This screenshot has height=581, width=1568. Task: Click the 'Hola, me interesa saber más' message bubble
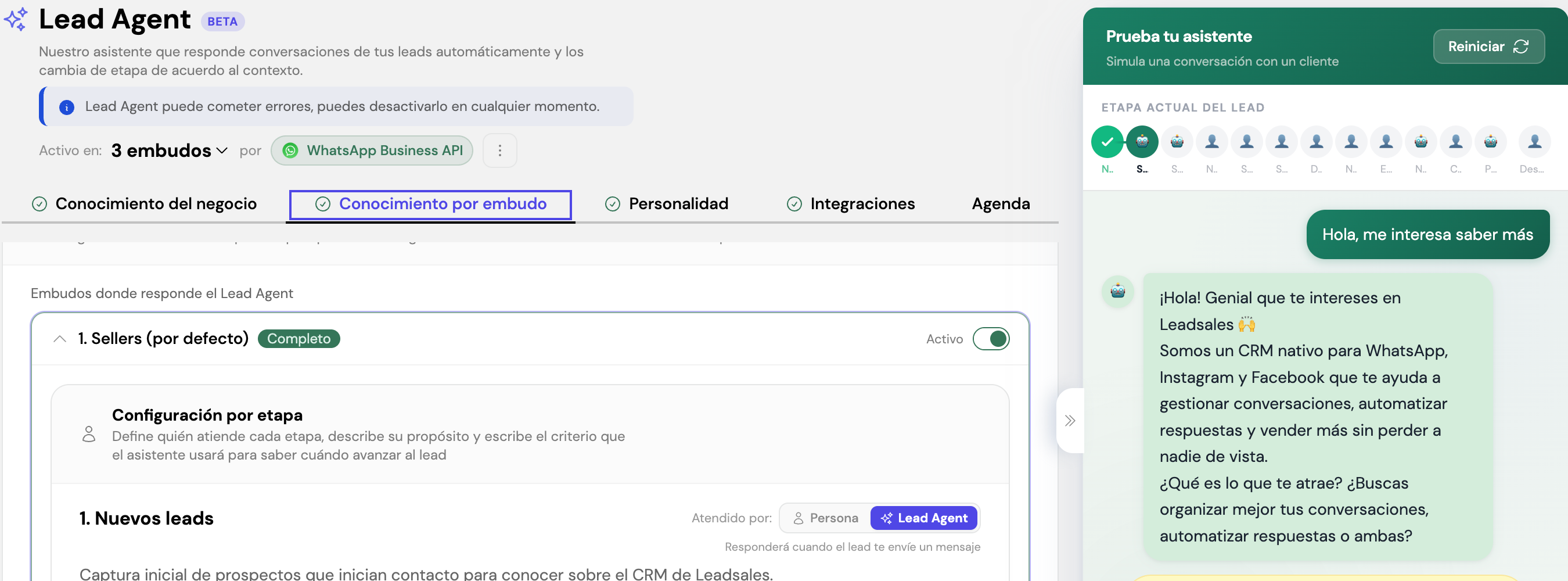tap(1427, 235)
